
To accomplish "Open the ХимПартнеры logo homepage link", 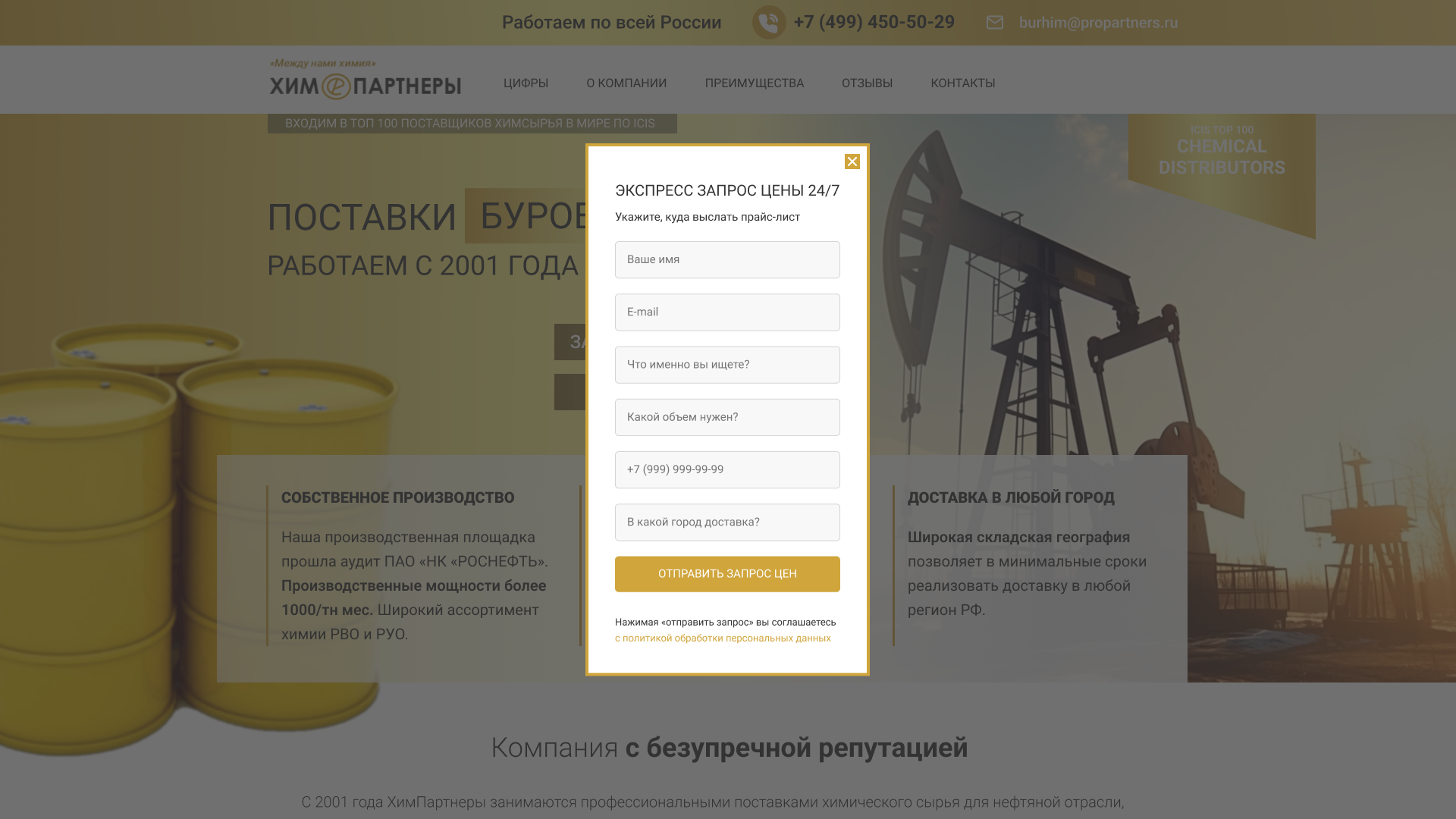I will 366,80.
